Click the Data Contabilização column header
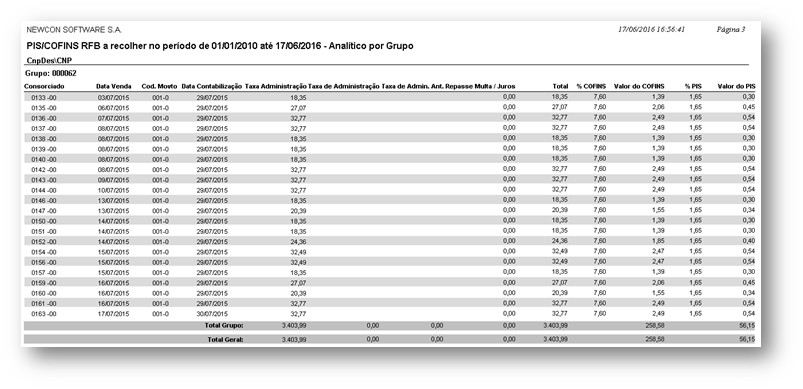Viewport: 803px width, 389px height. tap(212, 87)
